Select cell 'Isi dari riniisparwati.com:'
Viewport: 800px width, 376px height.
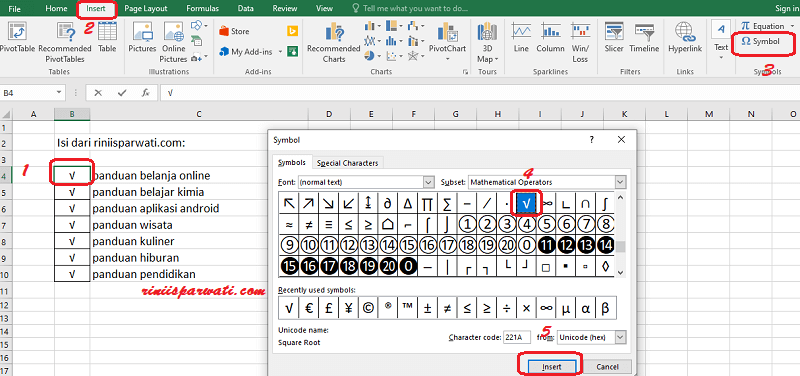122,143
